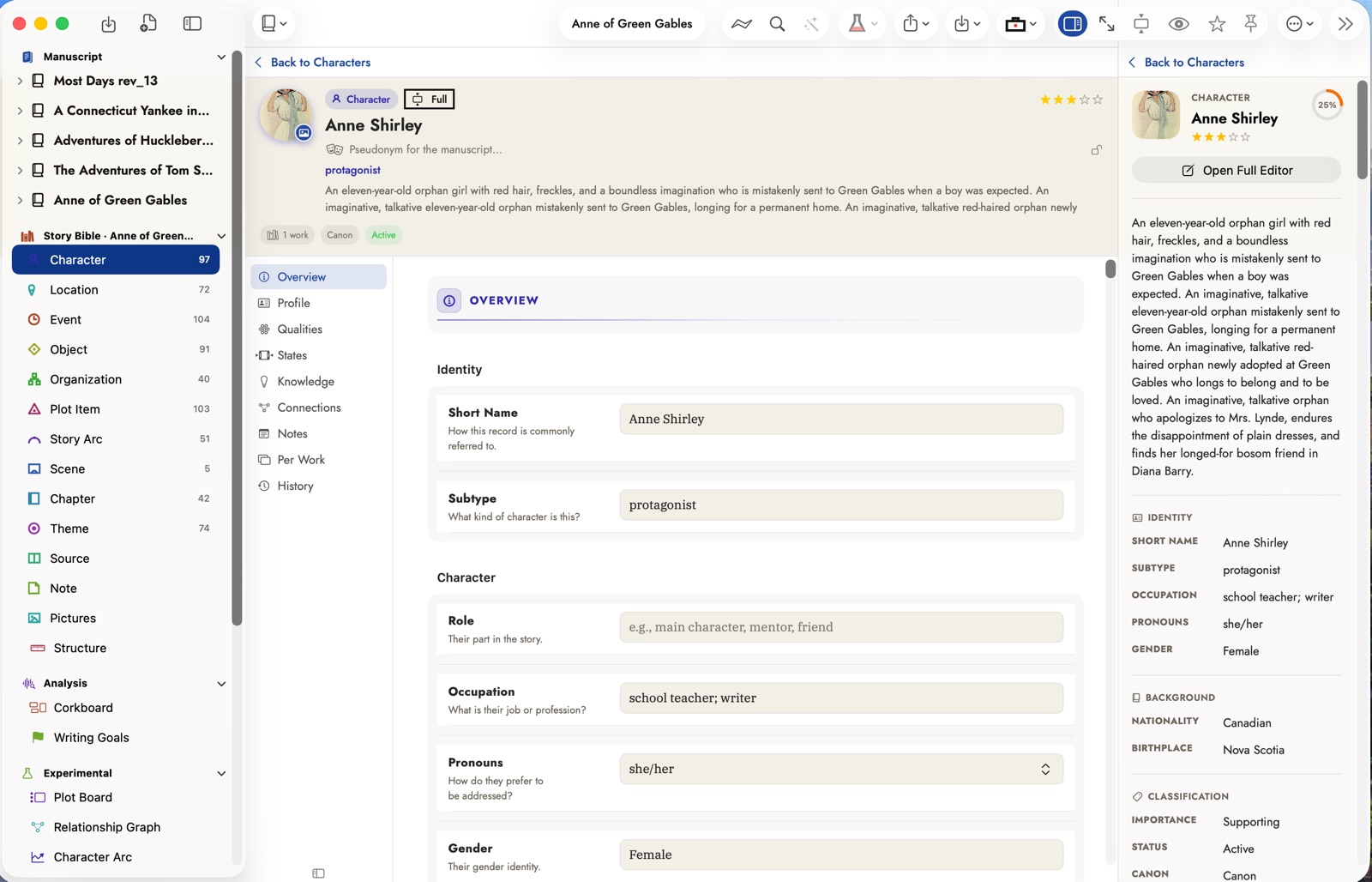
Task: Open the more options ellipsis dropdown
Action: click(x=1300, y=24)
